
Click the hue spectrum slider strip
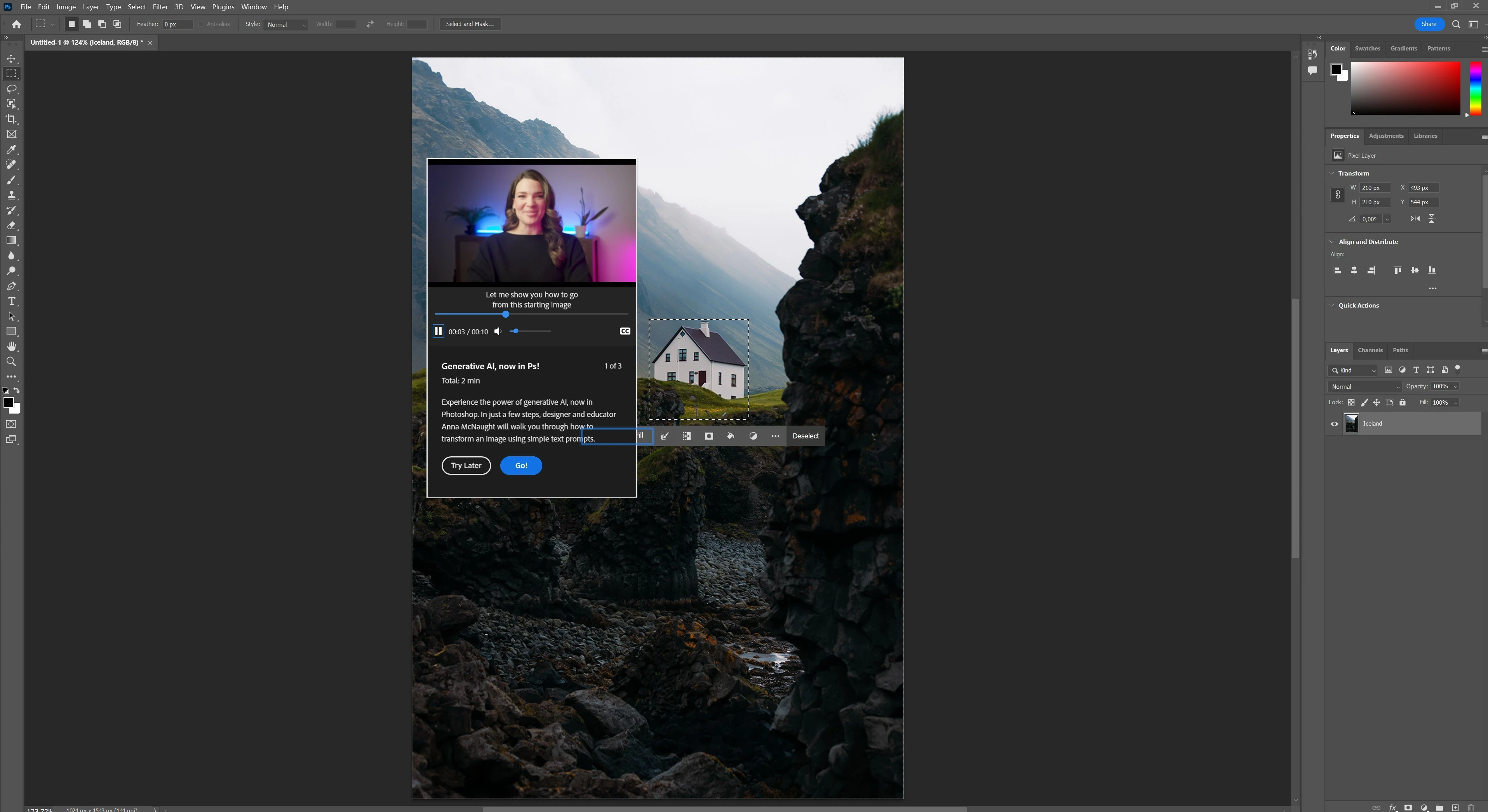[1475, 89]
